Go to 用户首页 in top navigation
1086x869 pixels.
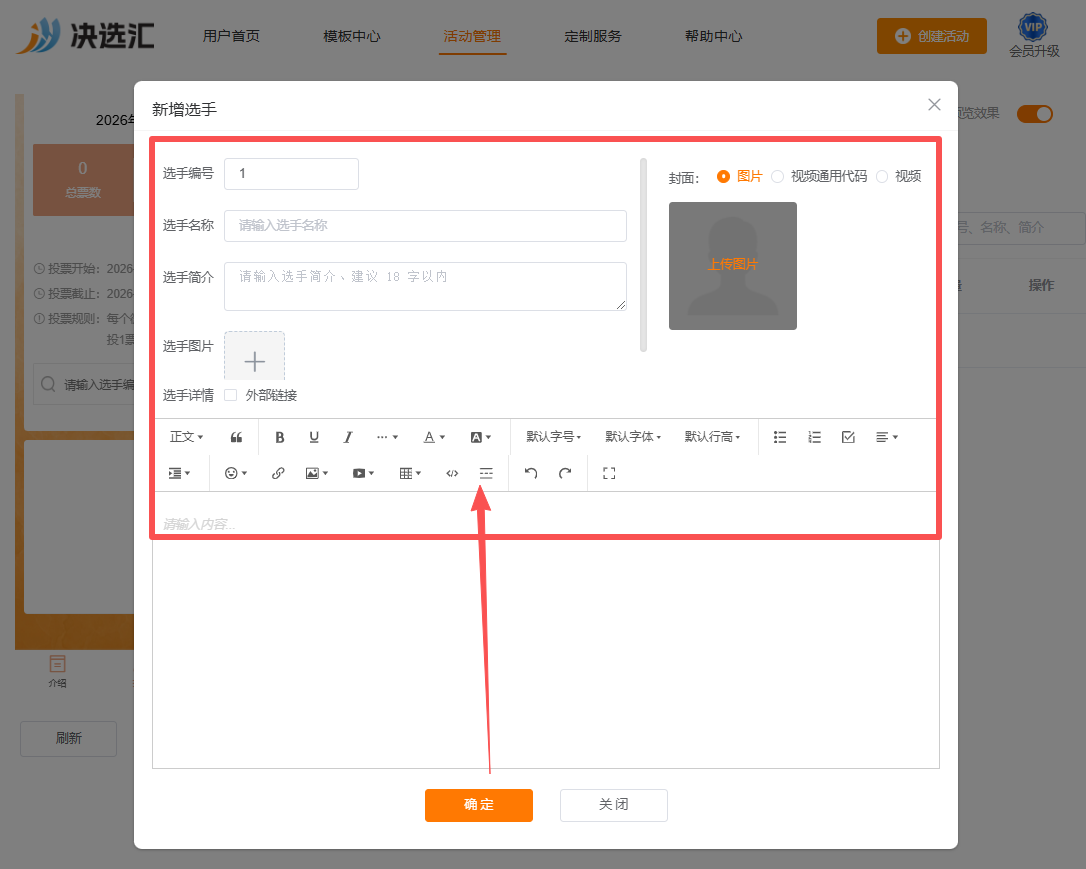[231, 36]
